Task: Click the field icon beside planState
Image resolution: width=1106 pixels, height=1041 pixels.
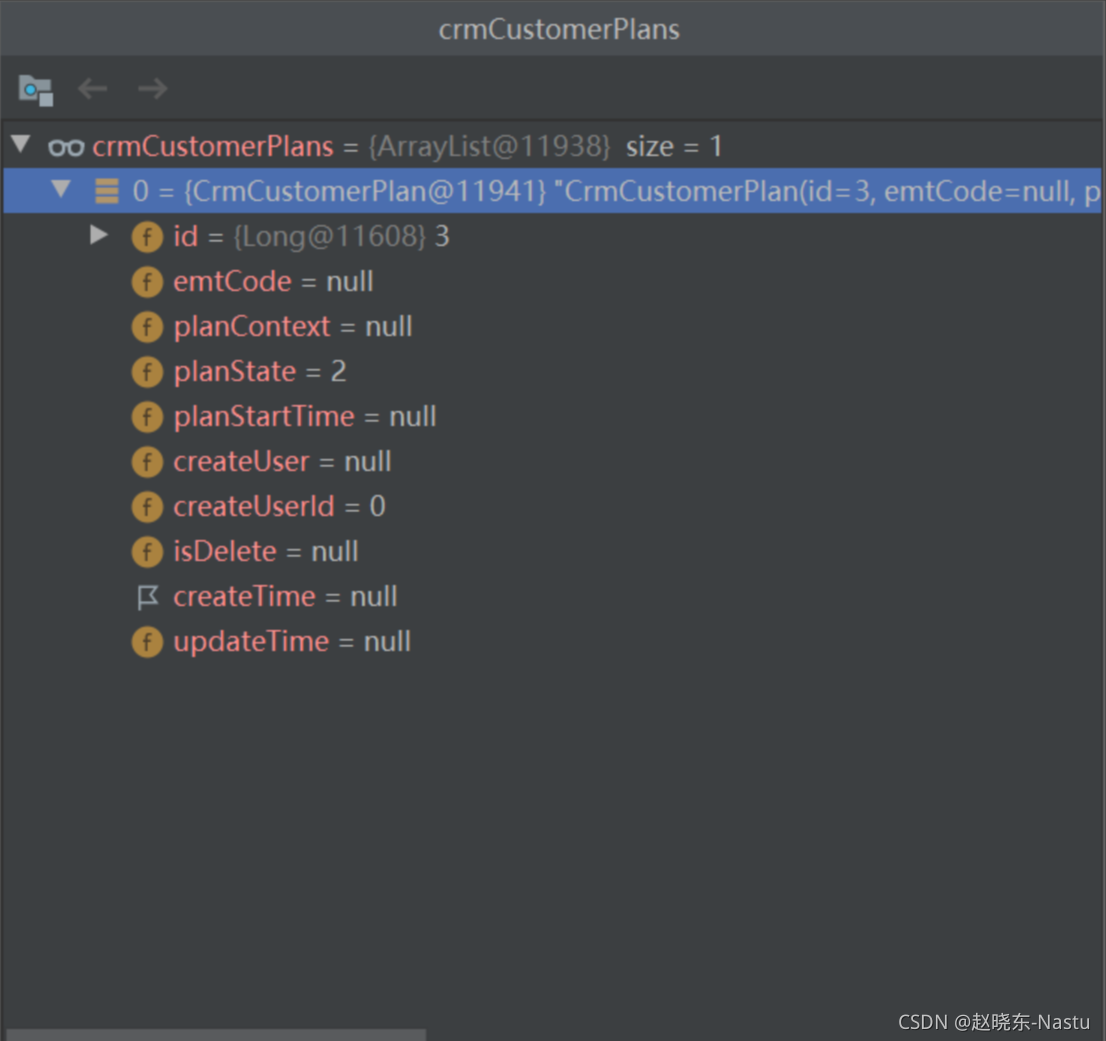Action: (x=147, y=372)
